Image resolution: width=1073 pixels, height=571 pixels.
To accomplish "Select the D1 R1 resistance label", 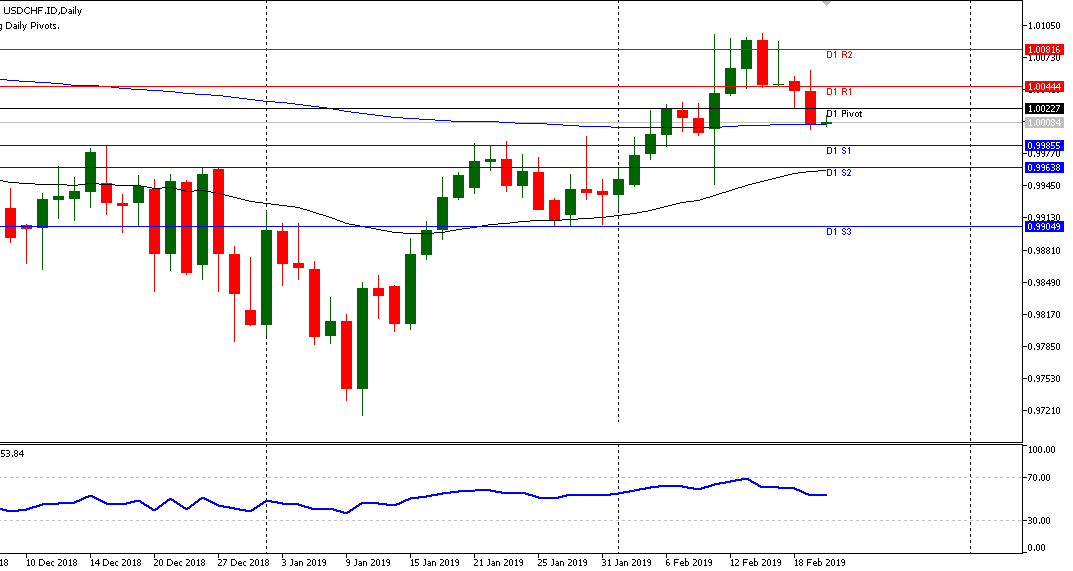I will click(x=838, y=92).
